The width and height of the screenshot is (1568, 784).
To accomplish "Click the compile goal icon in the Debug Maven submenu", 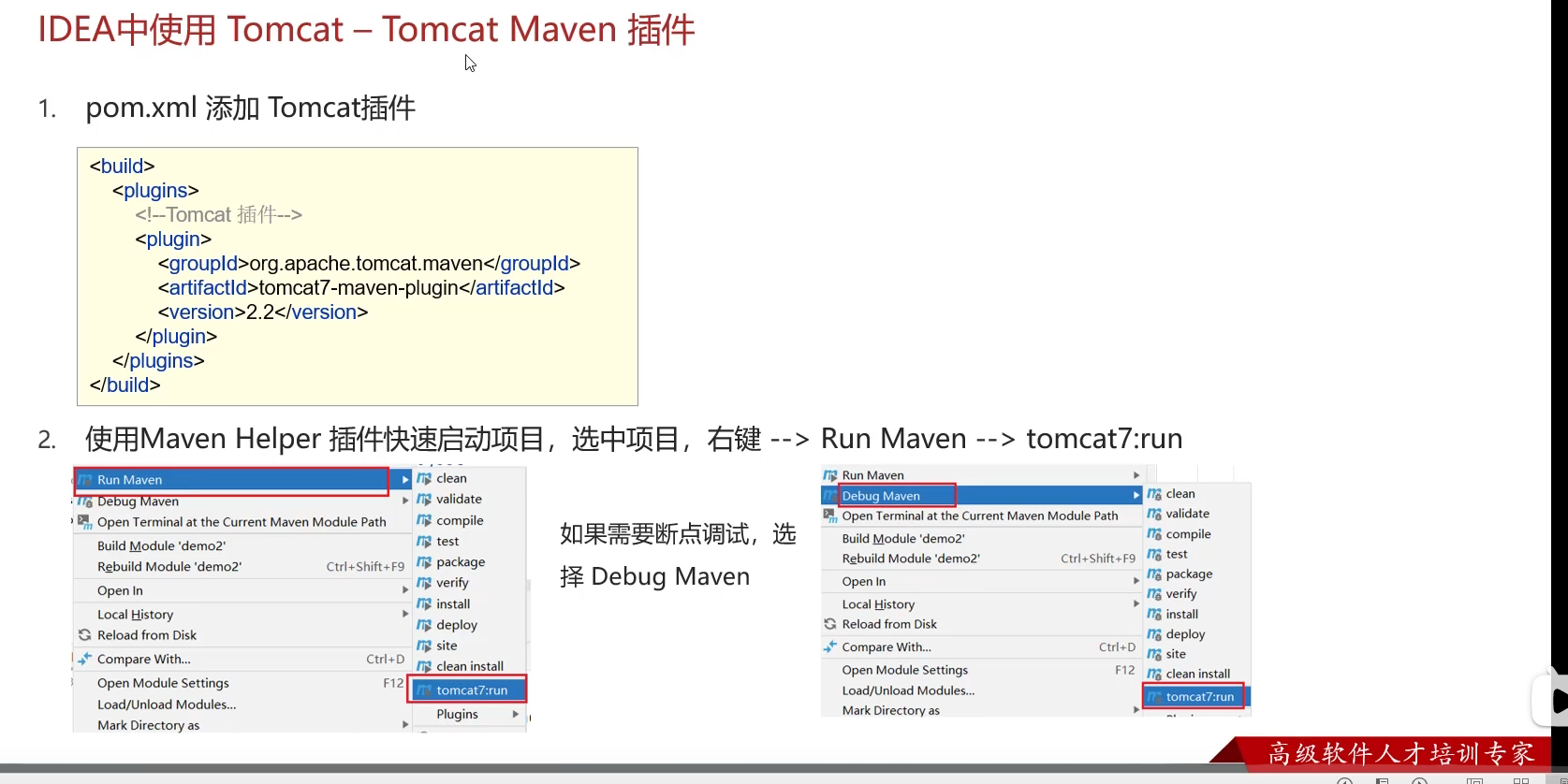I will (x=1154, y=534).
